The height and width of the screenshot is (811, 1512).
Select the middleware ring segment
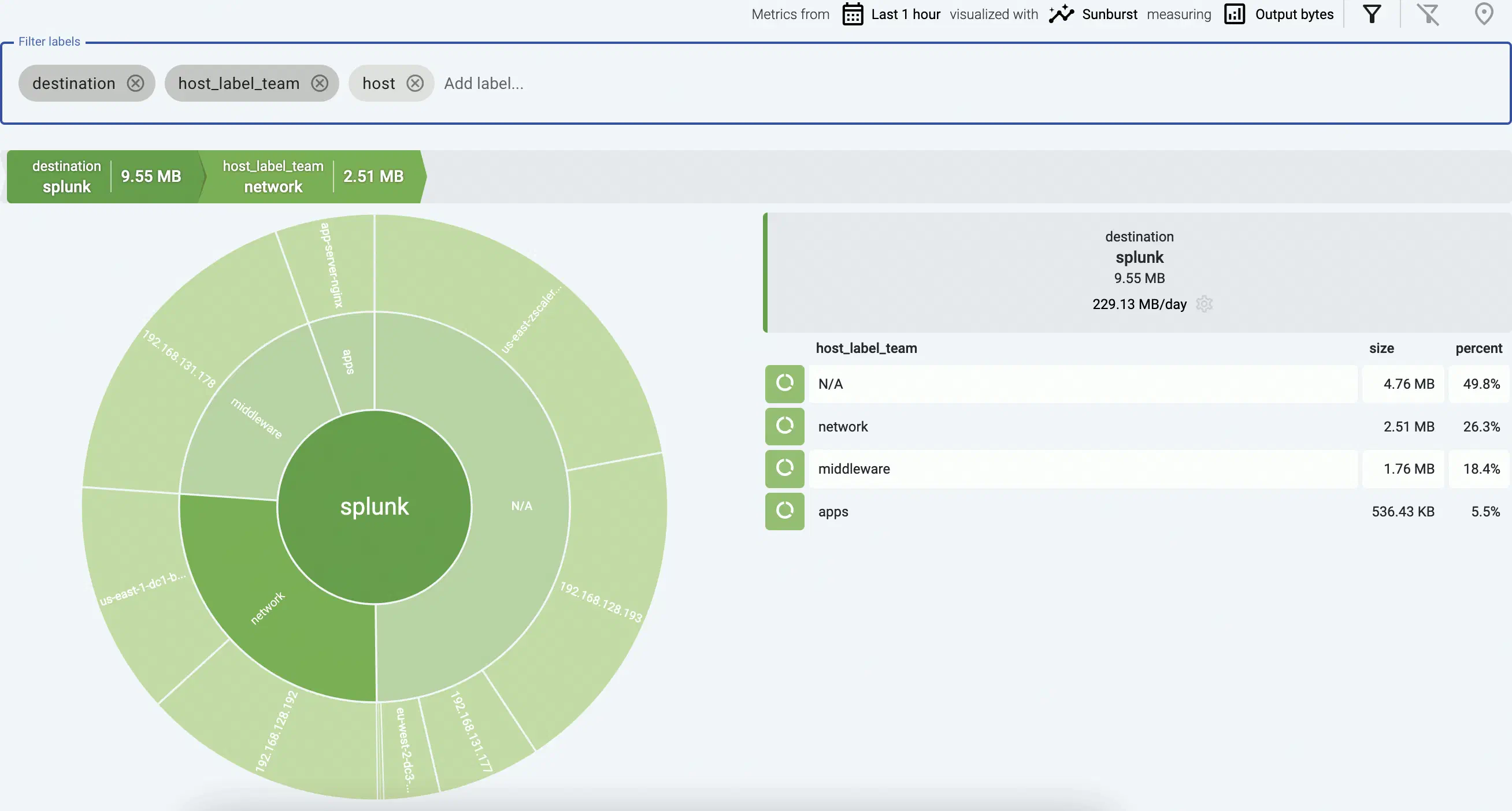click(x=257, y=418)
